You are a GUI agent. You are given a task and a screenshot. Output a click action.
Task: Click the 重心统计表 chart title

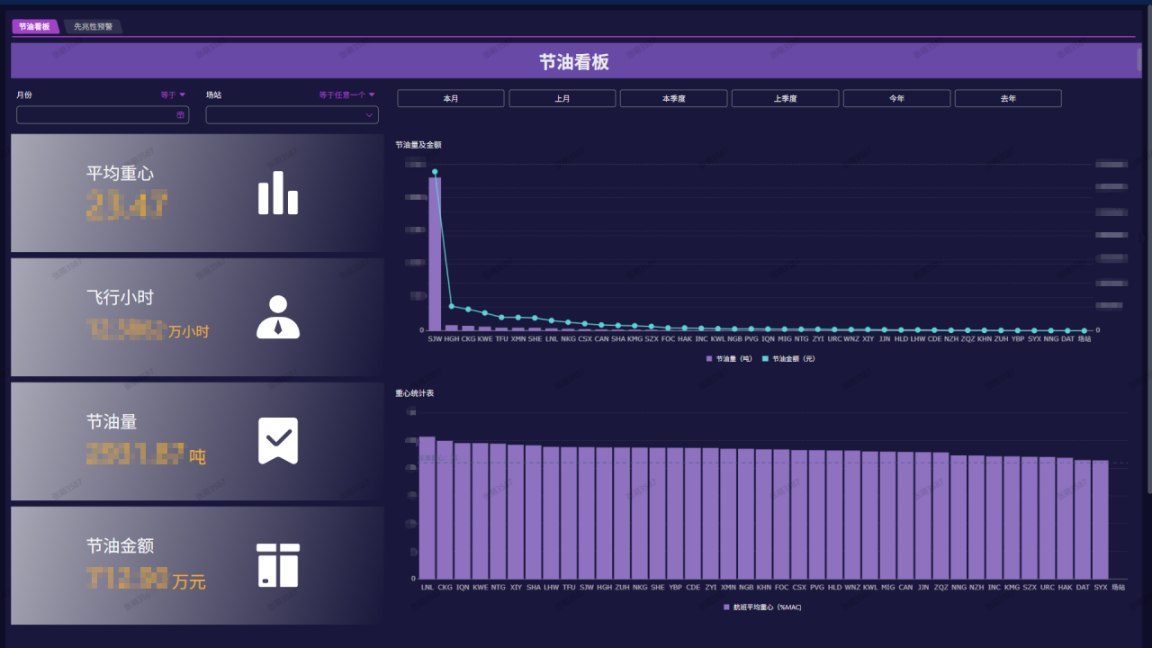(414, 393)
